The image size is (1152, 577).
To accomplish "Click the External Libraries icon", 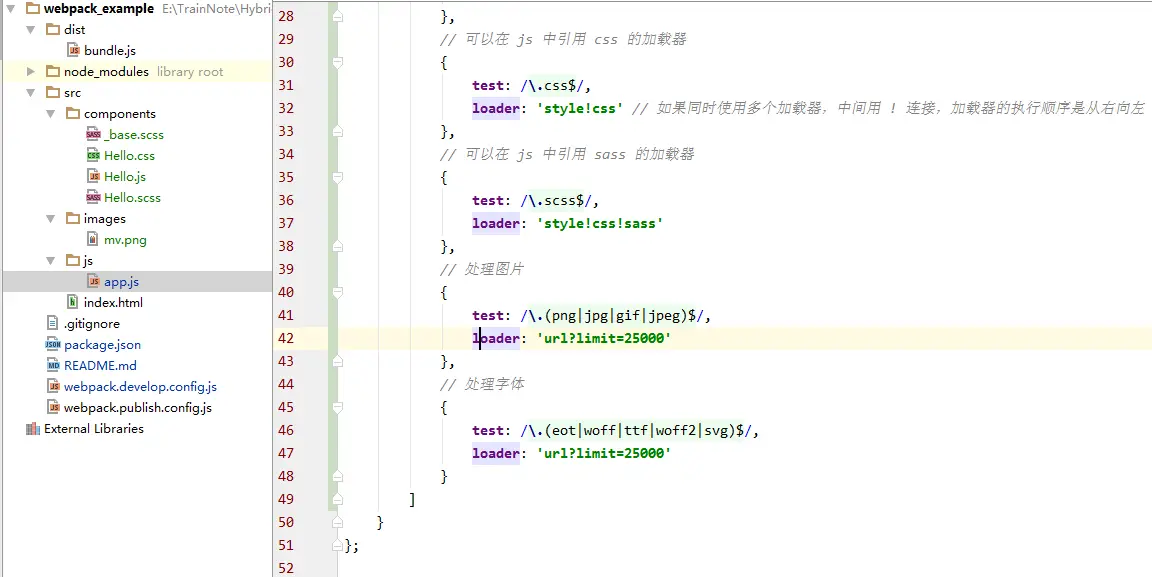I will pos(32,429).
